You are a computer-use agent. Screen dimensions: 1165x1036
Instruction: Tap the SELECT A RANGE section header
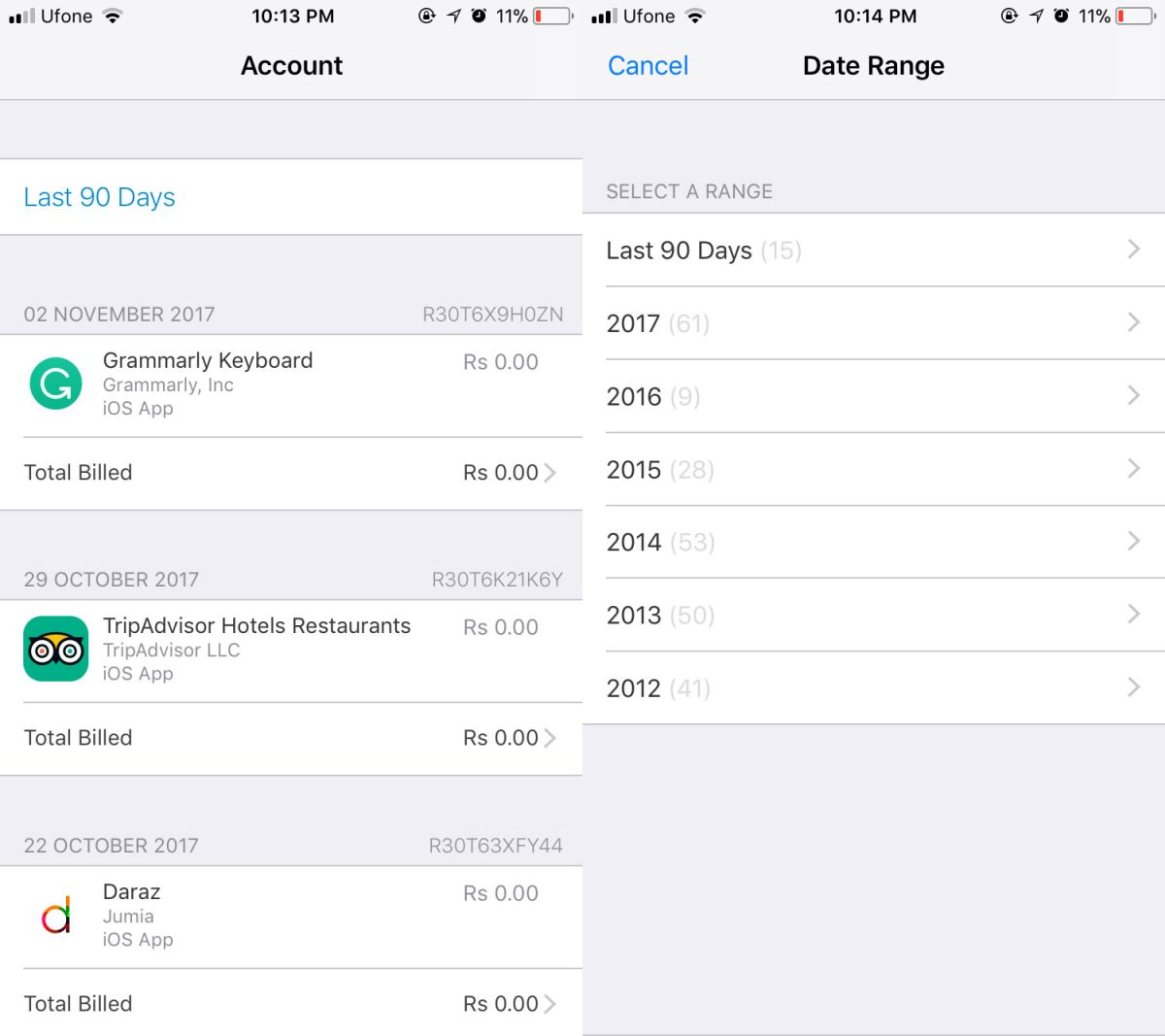(x=689, y=191)
